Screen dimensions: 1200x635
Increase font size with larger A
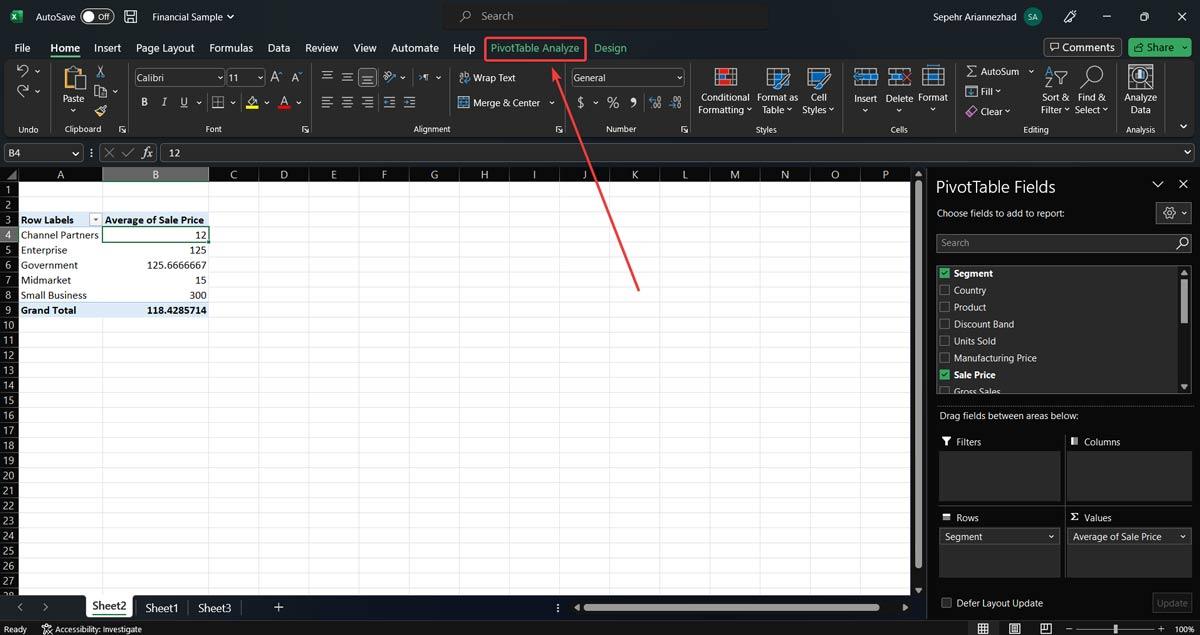pyautogui.click(x=276, y=77)
